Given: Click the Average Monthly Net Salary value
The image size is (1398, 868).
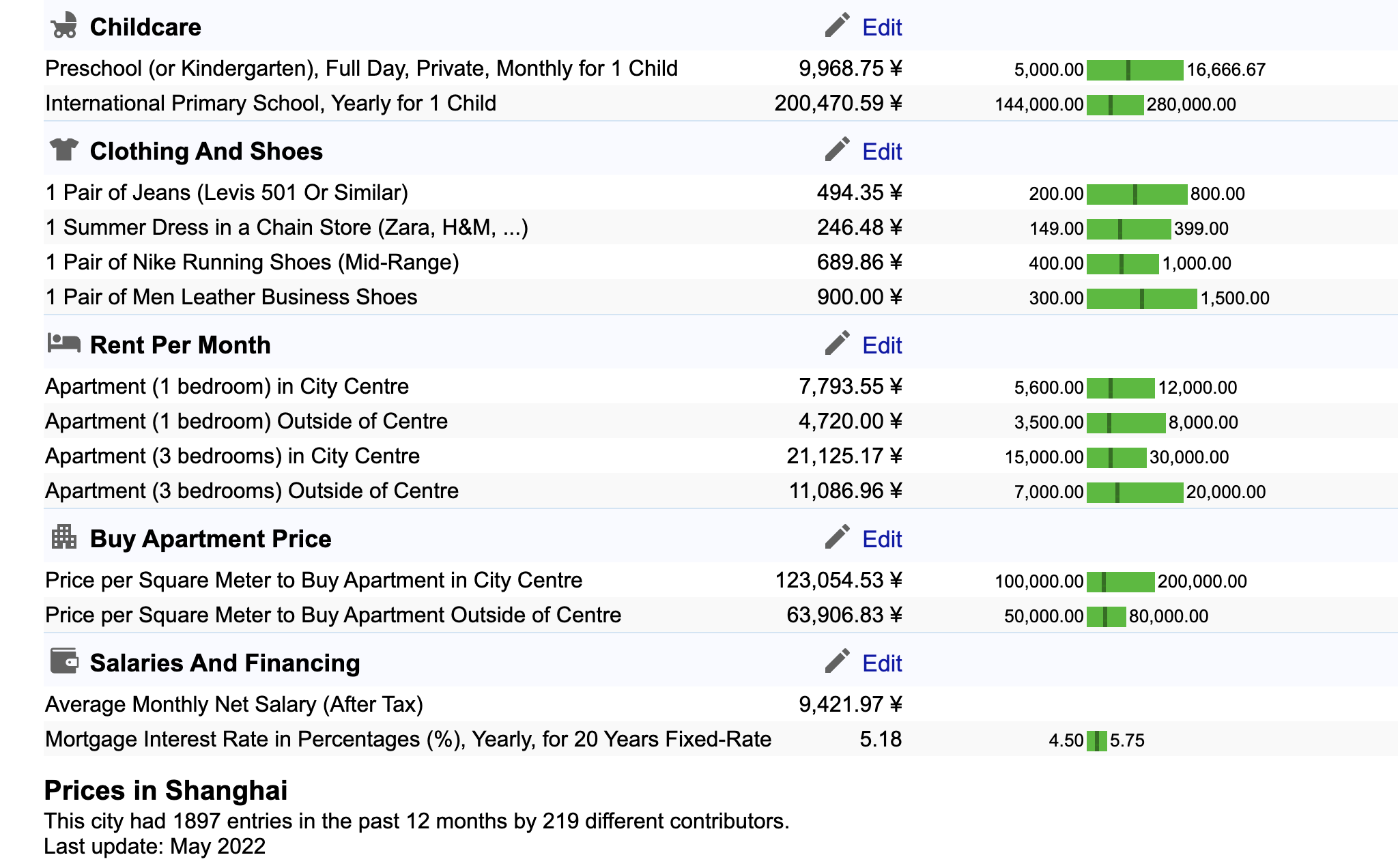Looking at the screenshot, I should tap(850, 704).
